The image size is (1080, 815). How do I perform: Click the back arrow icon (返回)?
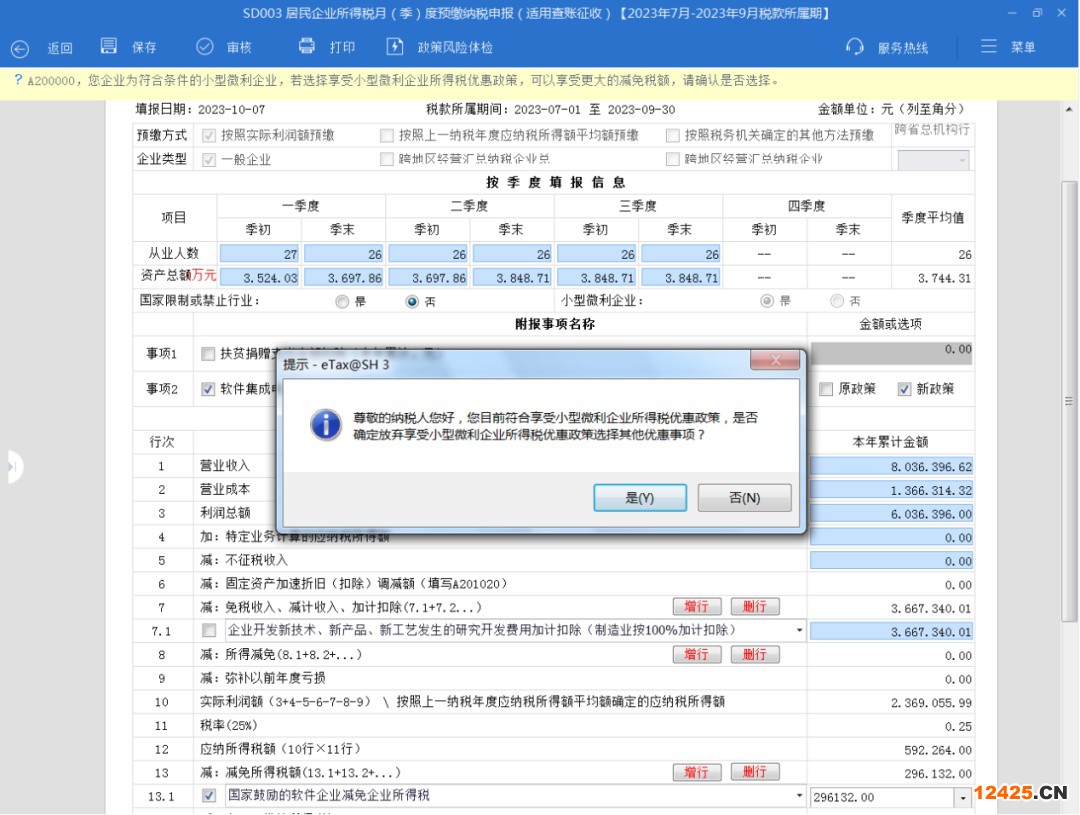point(20,48)
